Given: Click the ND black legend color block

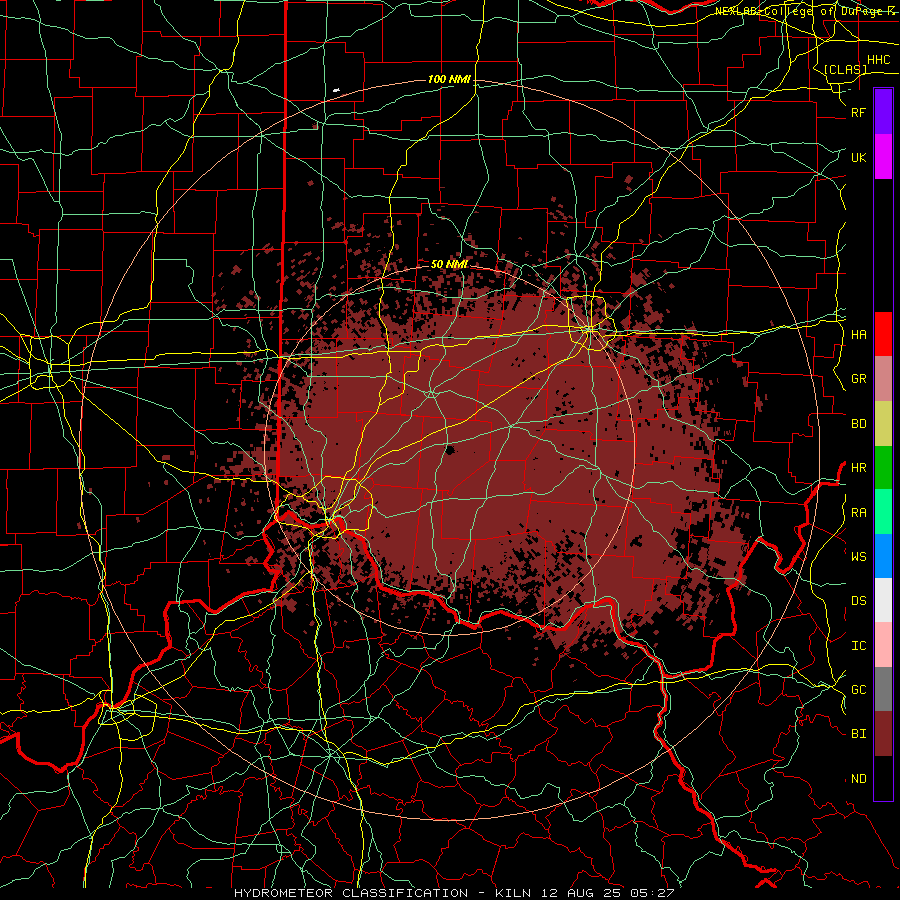Looking at the screenshot, I should 883,778.
